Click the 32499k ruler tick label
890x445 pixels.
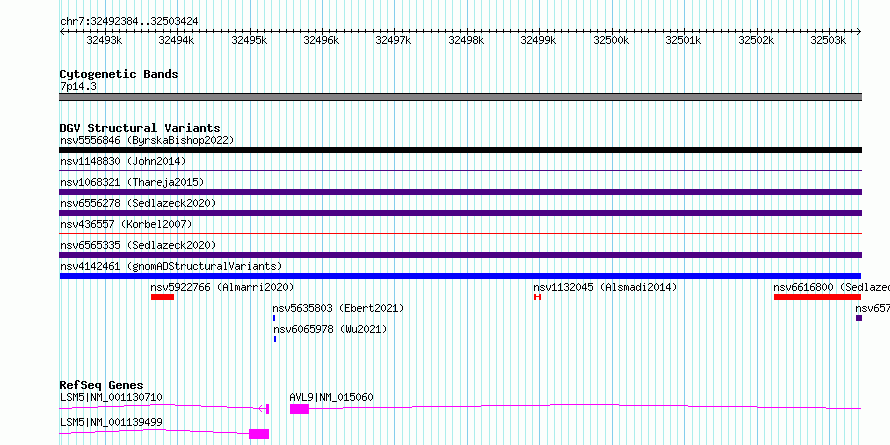coord(539,40)
